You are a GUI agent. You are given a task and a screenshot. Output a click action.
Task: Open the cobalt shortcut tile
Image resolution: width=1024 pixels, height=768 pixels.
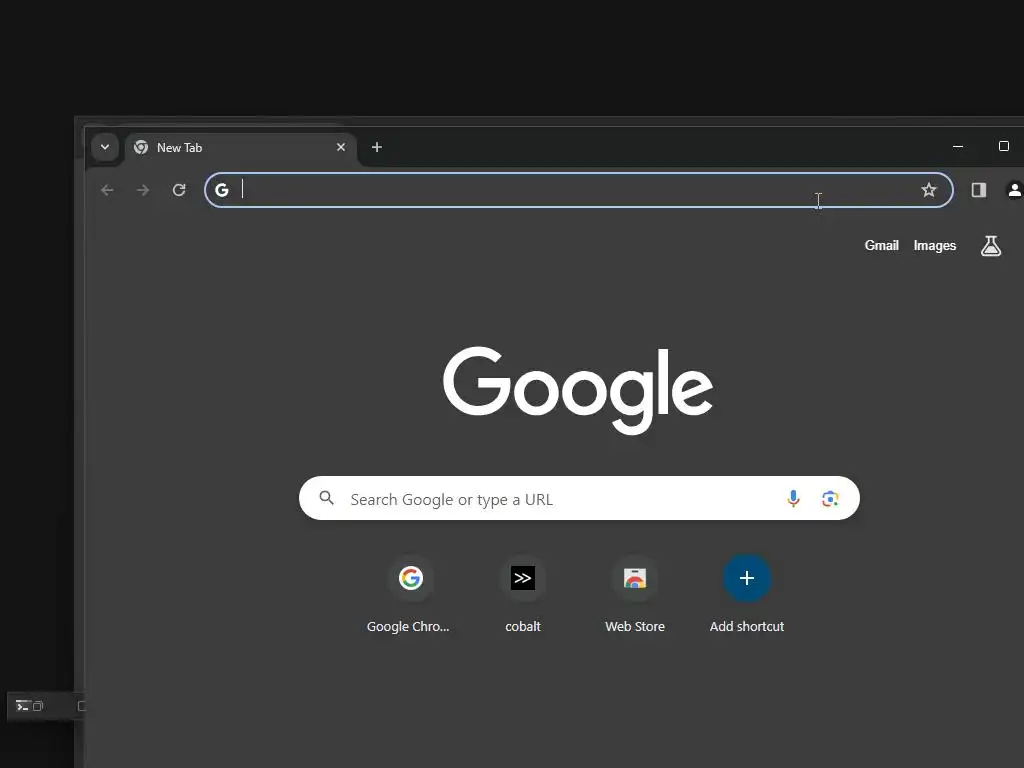[x=522, y=594]
